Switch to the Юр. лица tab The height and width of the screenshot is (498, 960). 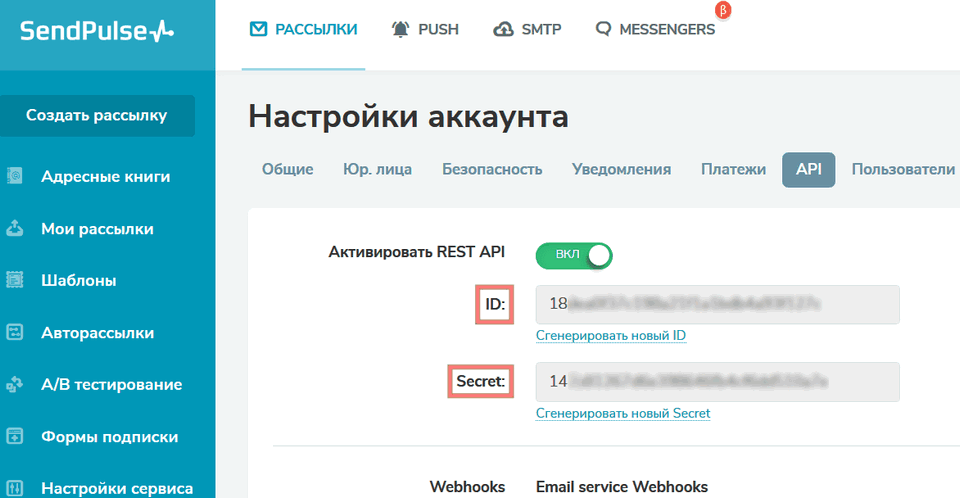[377, 169]
